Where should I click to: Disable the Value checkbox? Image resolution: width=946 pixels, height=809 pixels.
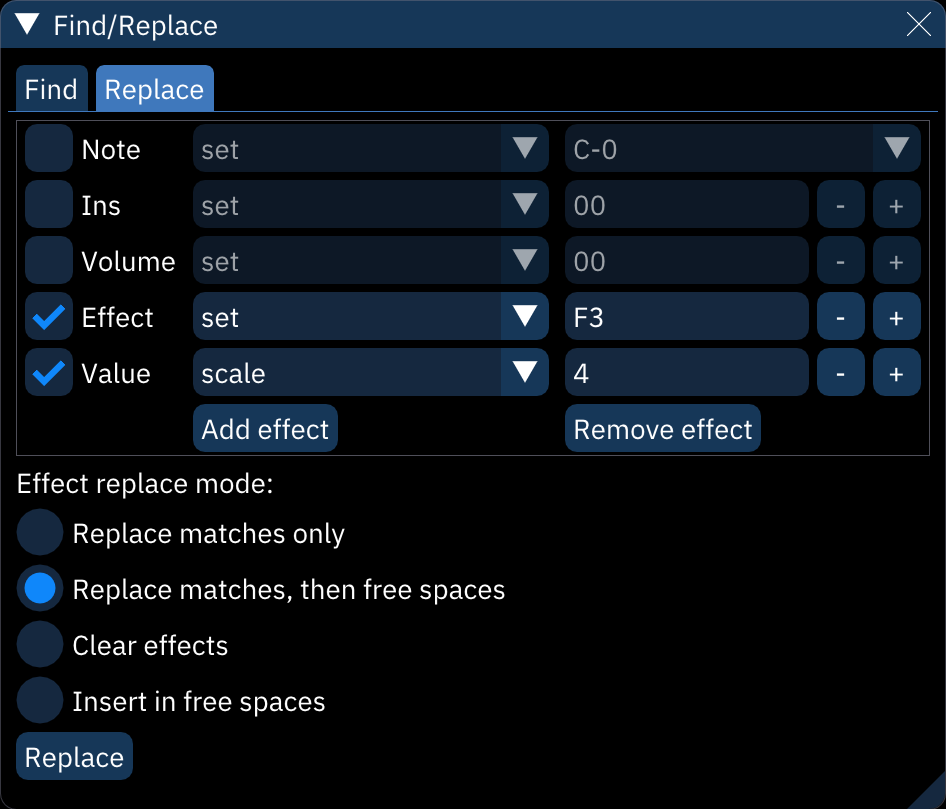click(x=48, y=372)
